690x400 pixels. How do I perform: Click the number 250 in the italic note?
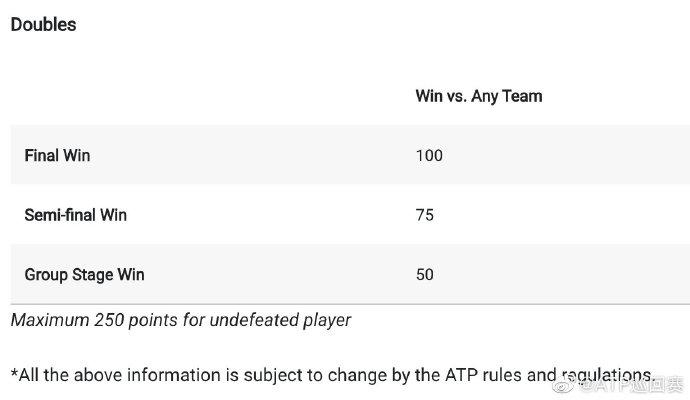coord(110,321)
